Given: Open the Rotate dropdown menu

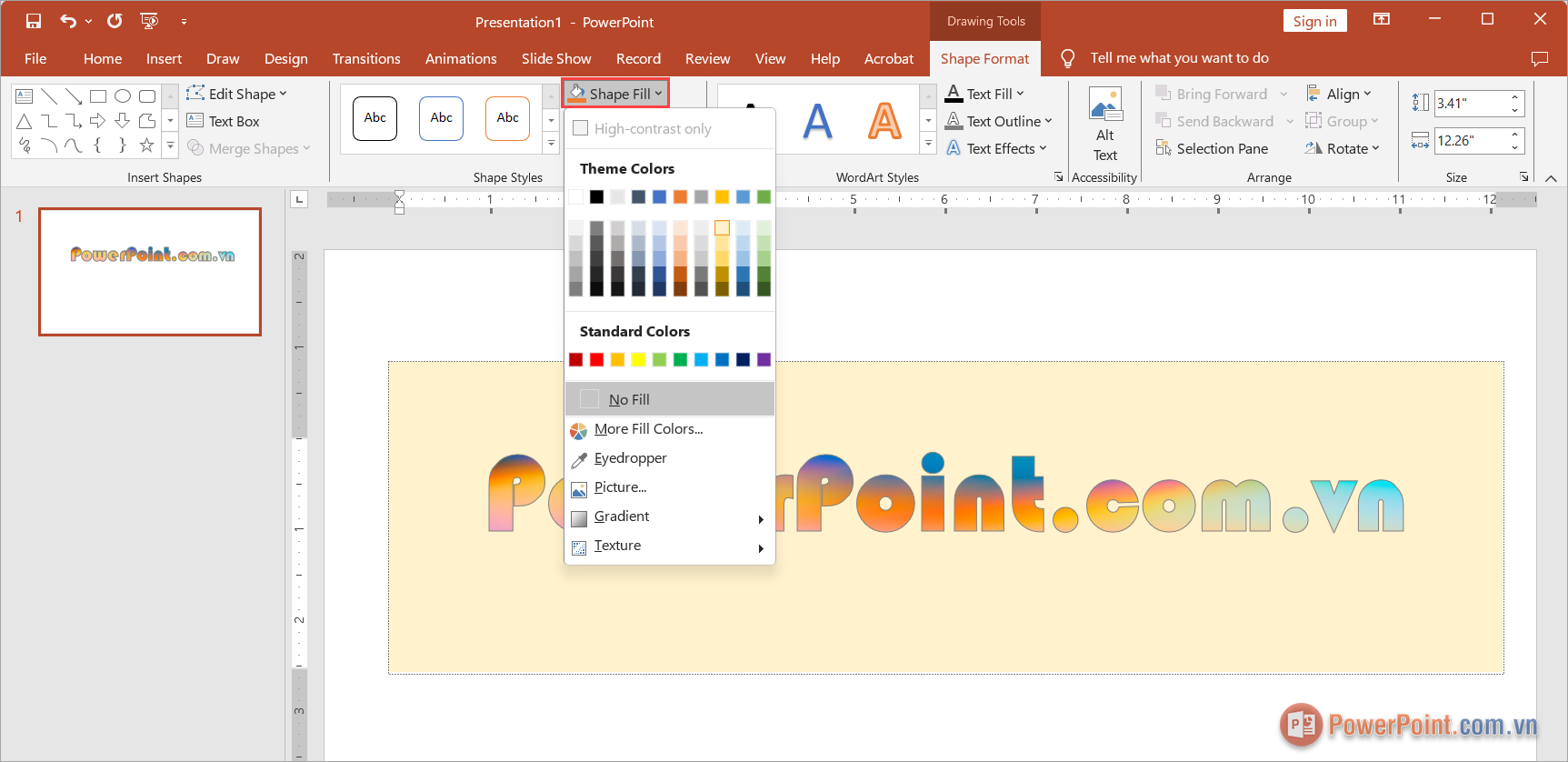Looking at the screenshot, I should (x=1343, y=148).
